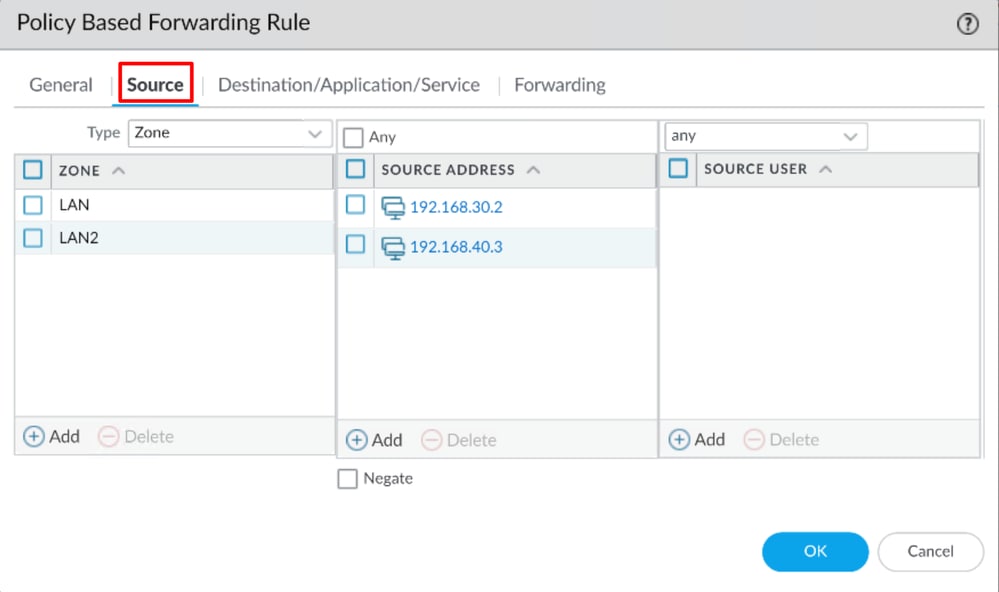
Task: Enable the Any source address checkbox
Action: pos(353,138)
